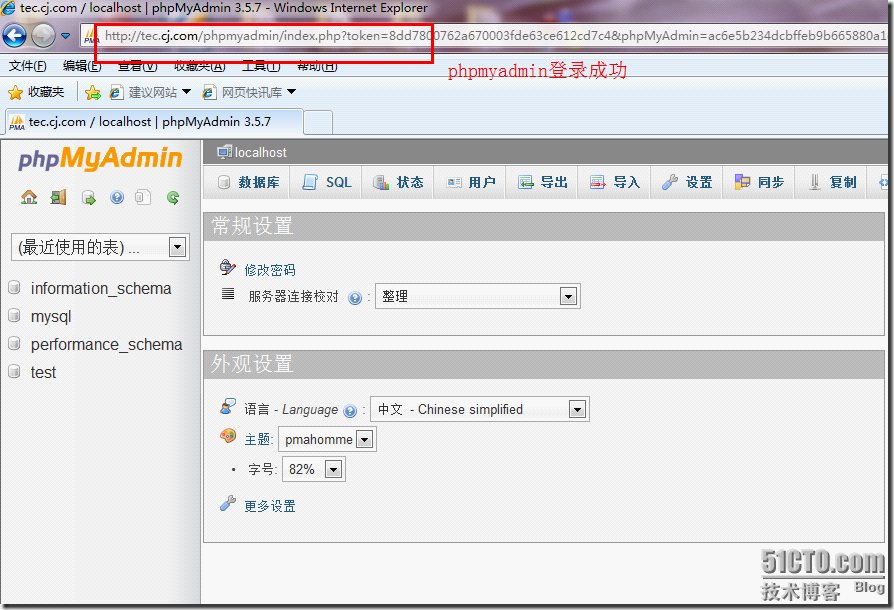Image resolution: width=894 pixels, height=610 pixels.
Task: Go to phpMyAdmin home icon
Action: pyautogui.click(x=29, y=197)
